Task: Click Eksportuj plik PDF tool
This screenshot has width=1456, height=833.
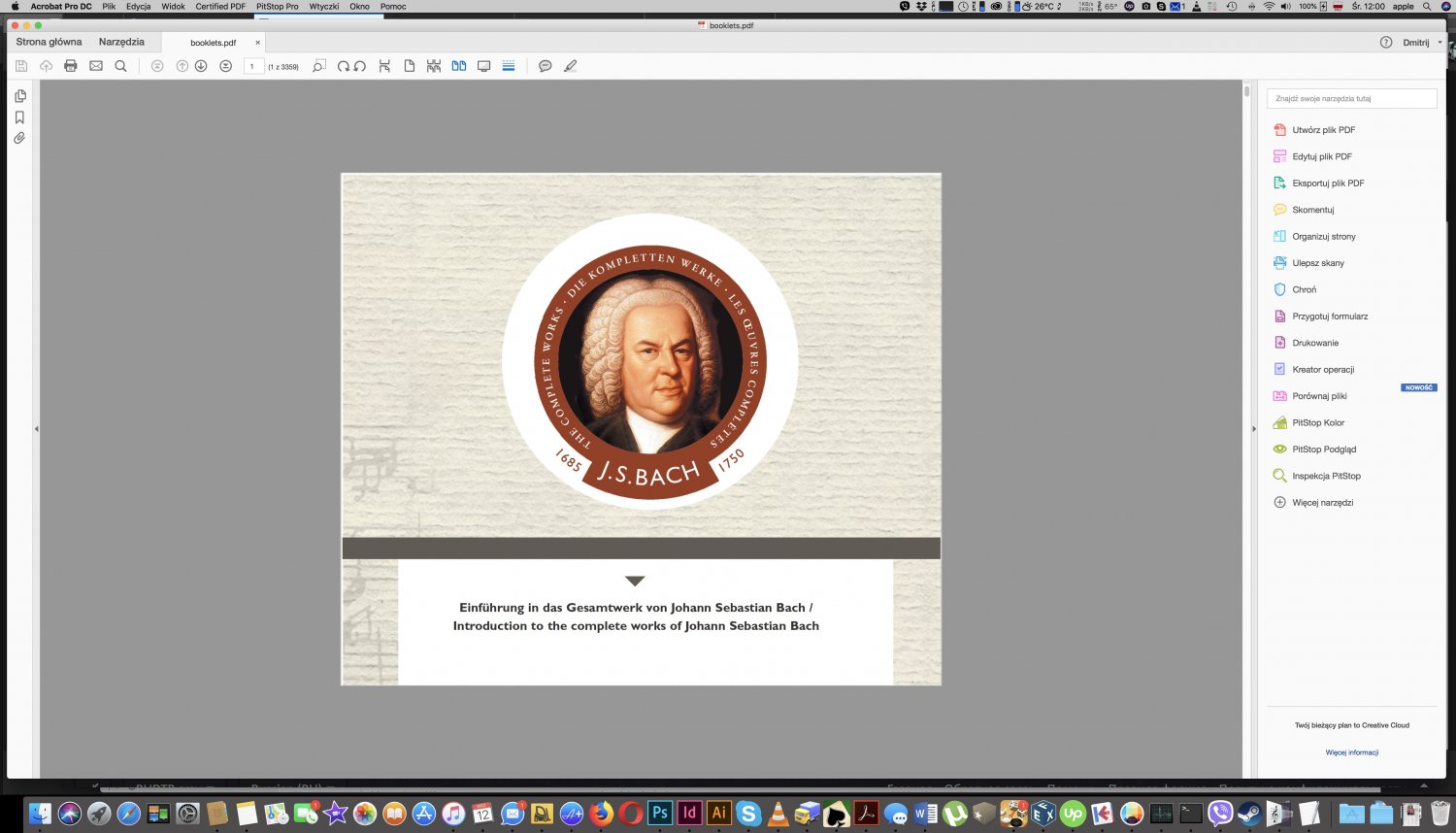Action: (1327, 183)
